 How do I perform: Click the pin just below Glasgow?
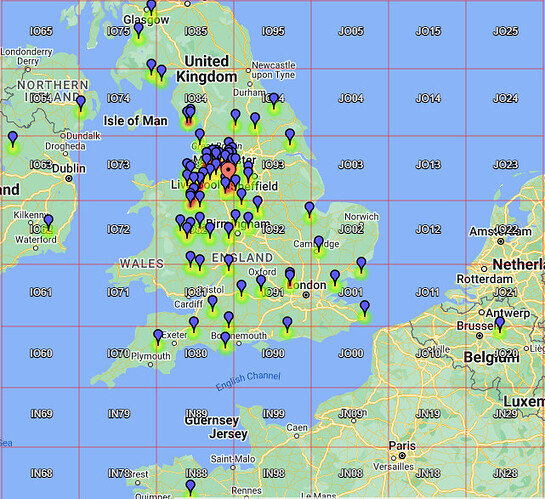tap(139, 30)
